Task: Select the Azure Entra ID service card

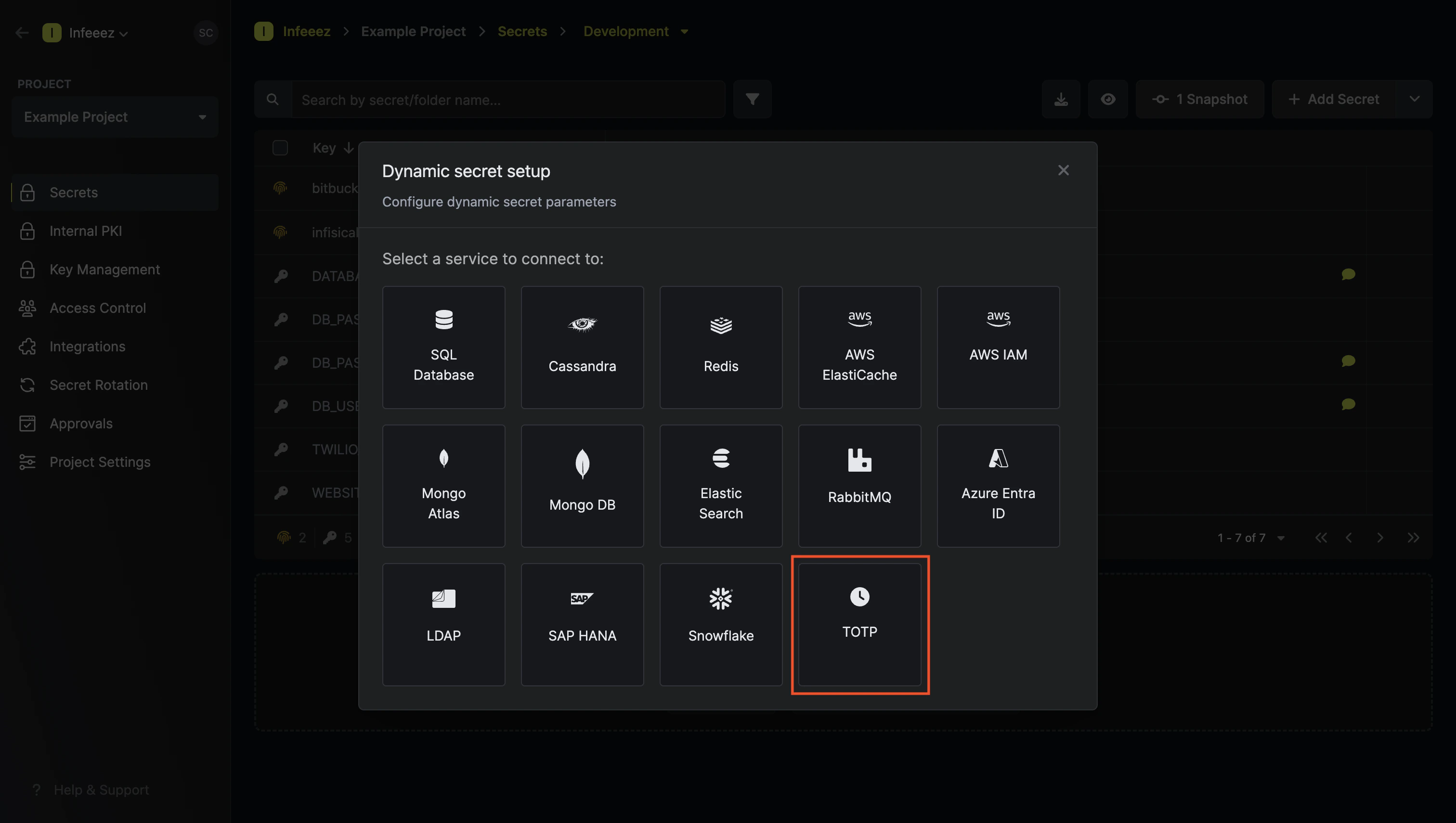Action: (x=998, y=486)
